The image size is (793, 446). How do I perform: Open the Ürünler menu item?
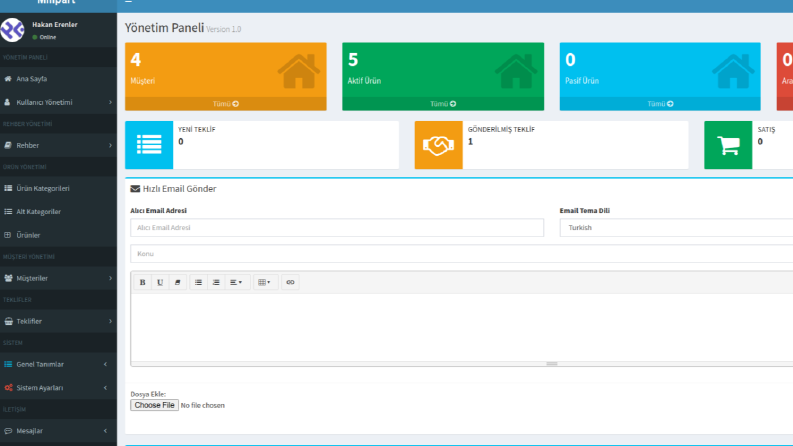click(x=58, y=235)
